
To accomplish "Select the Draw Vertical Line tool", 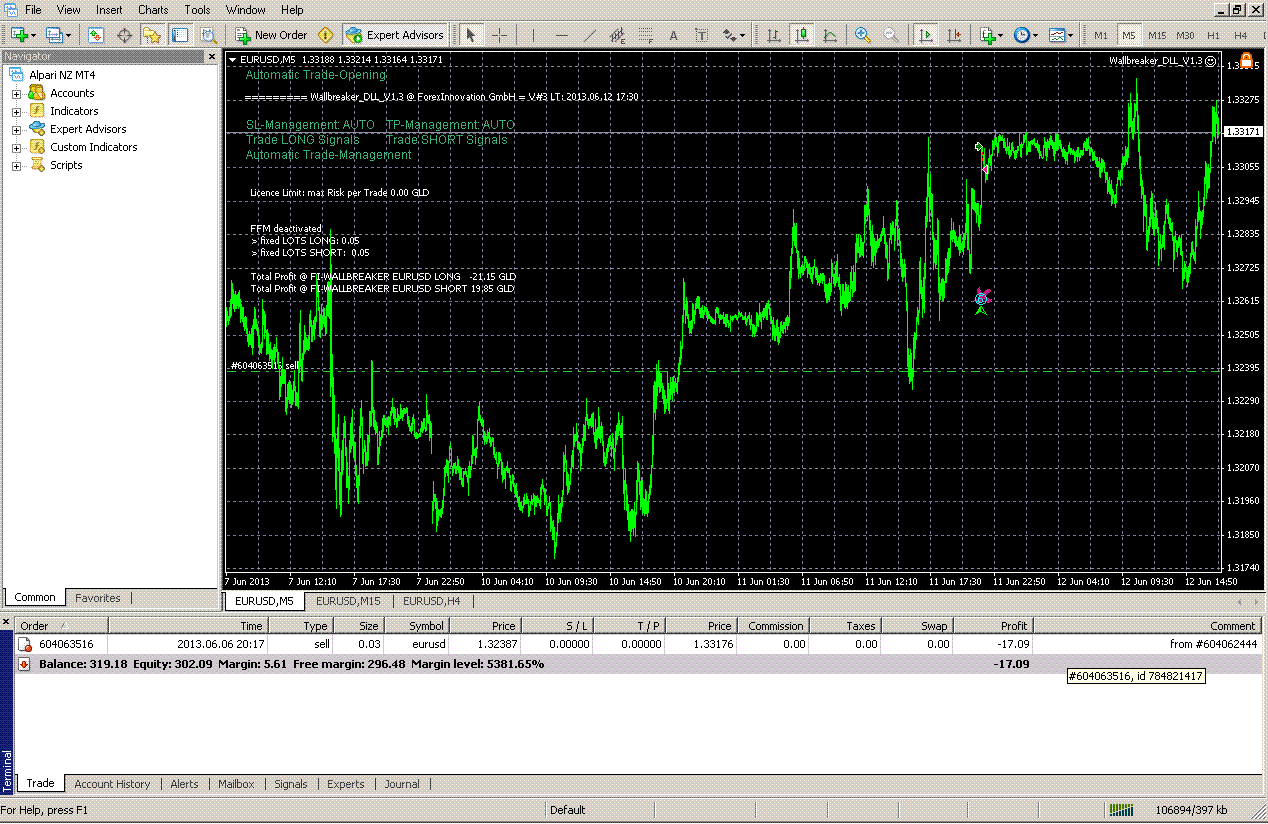I will point(533,35).
